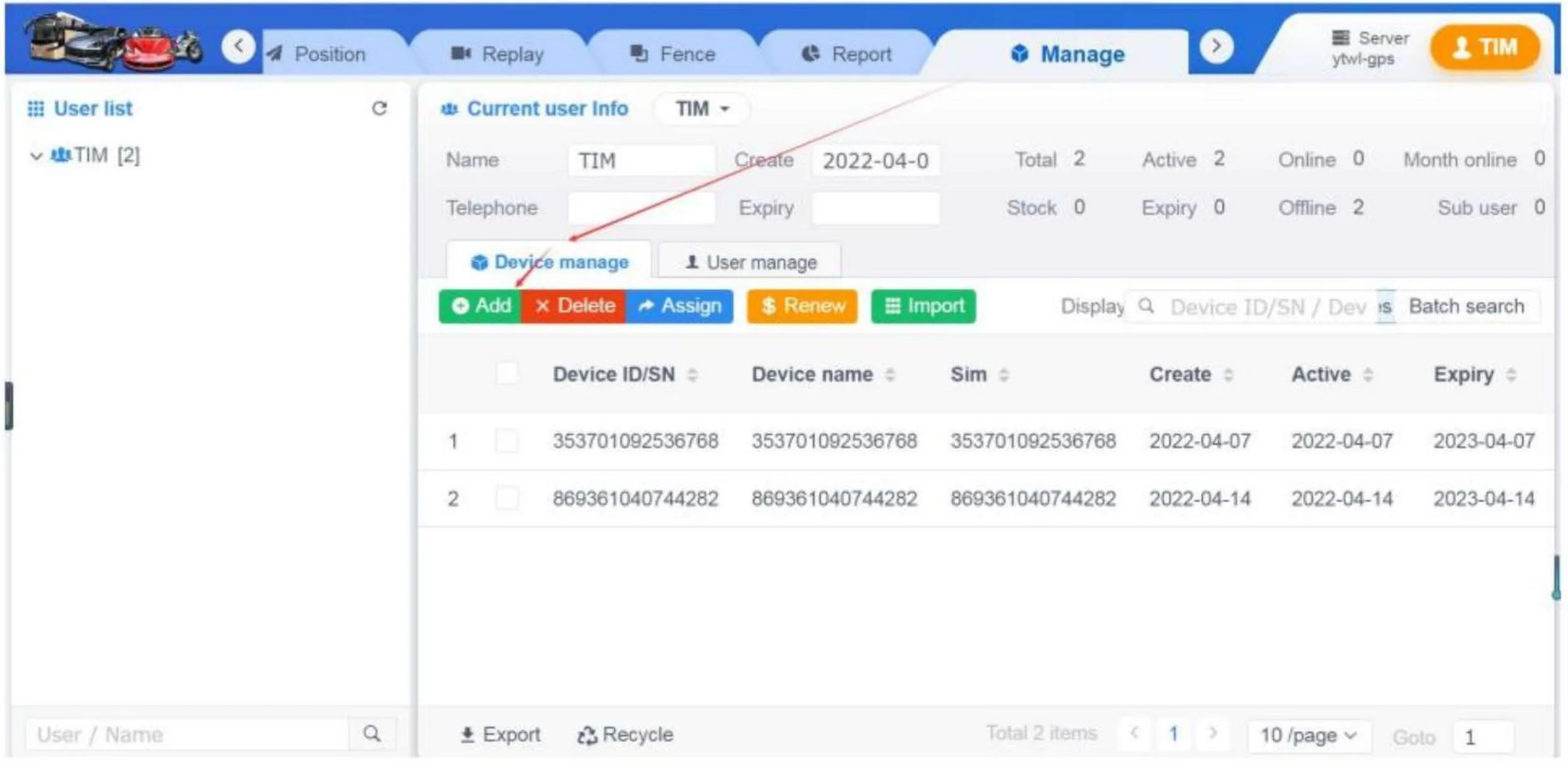Refresh the User list panel
1568x772 pixels.
(379, 109)
